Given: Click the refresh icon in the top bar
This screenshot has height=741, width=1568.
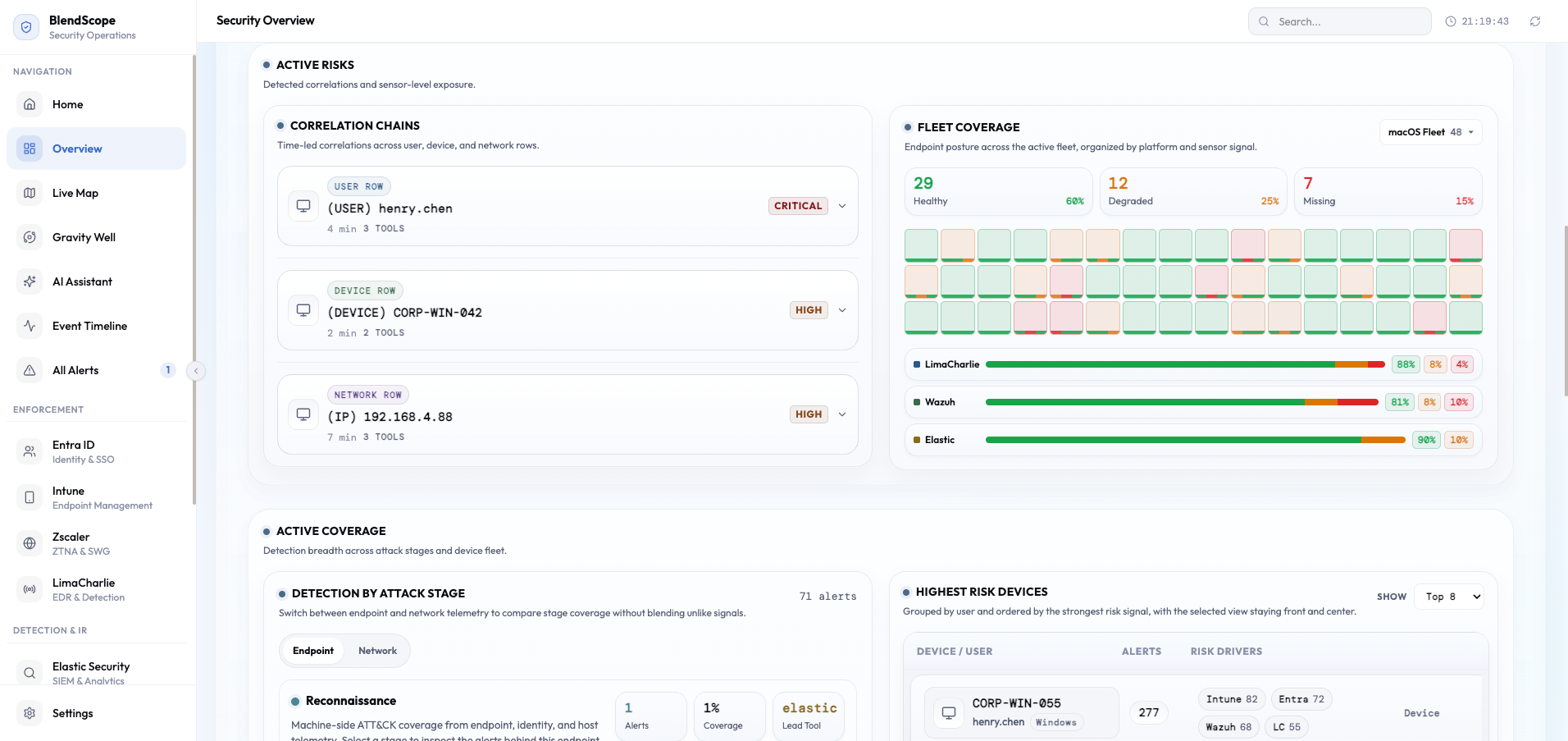Looking at the screenshot, I should click(x=1535, y=21).
